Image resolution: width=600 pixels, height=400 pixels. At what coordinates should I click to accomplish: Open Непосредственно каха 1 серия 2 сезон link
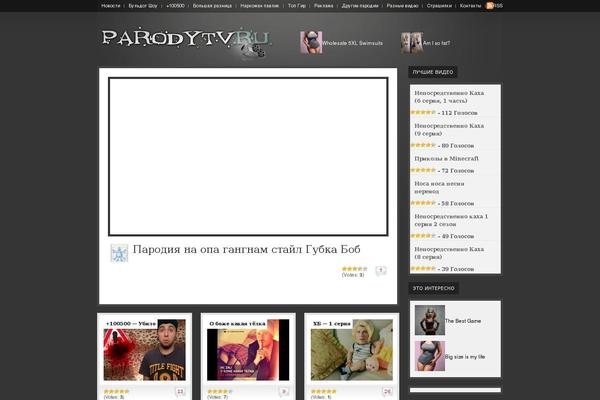pos(451,220)
